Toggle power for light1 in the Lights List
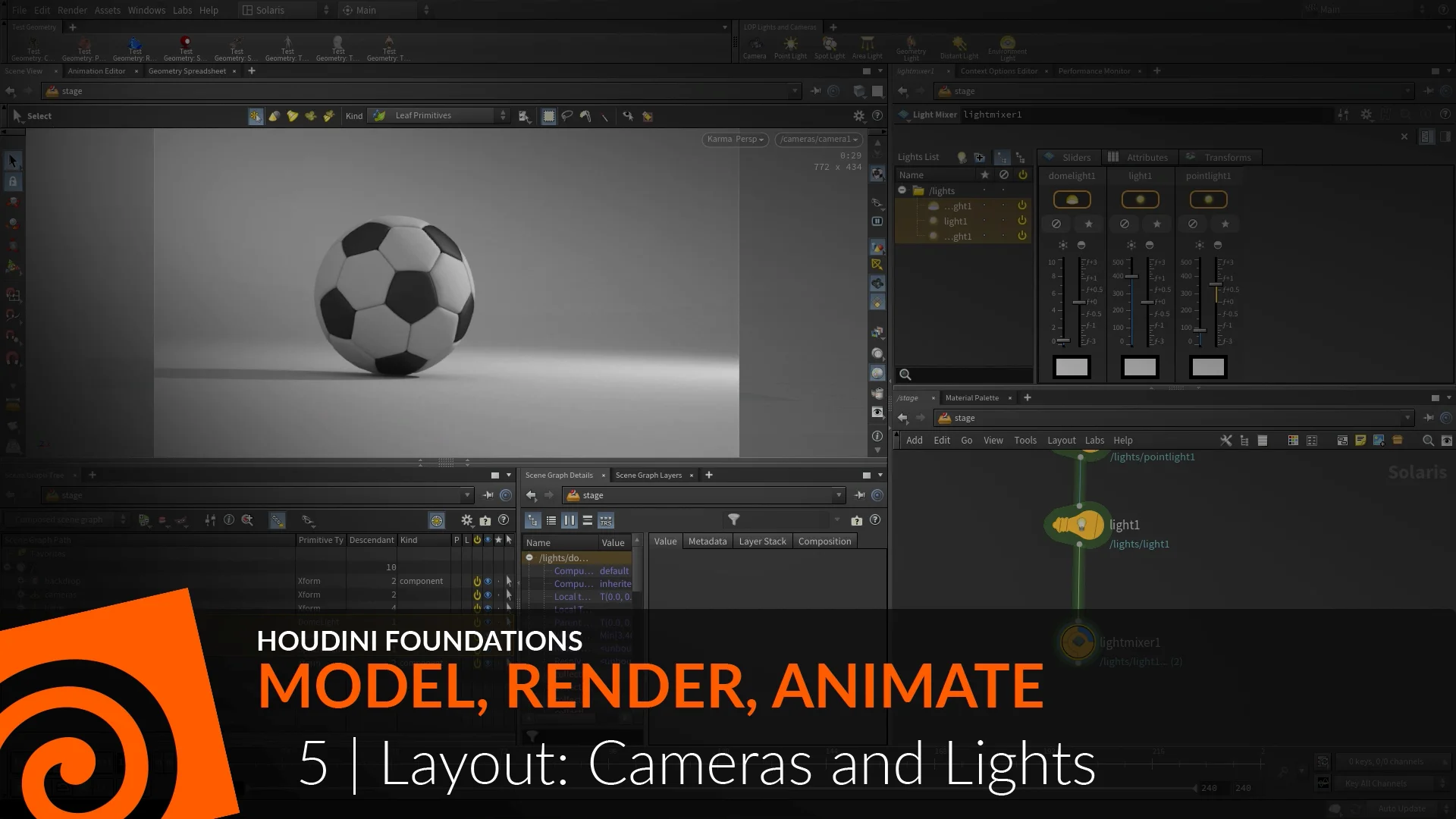The image size is (1456, 819). coord(1021,221)
